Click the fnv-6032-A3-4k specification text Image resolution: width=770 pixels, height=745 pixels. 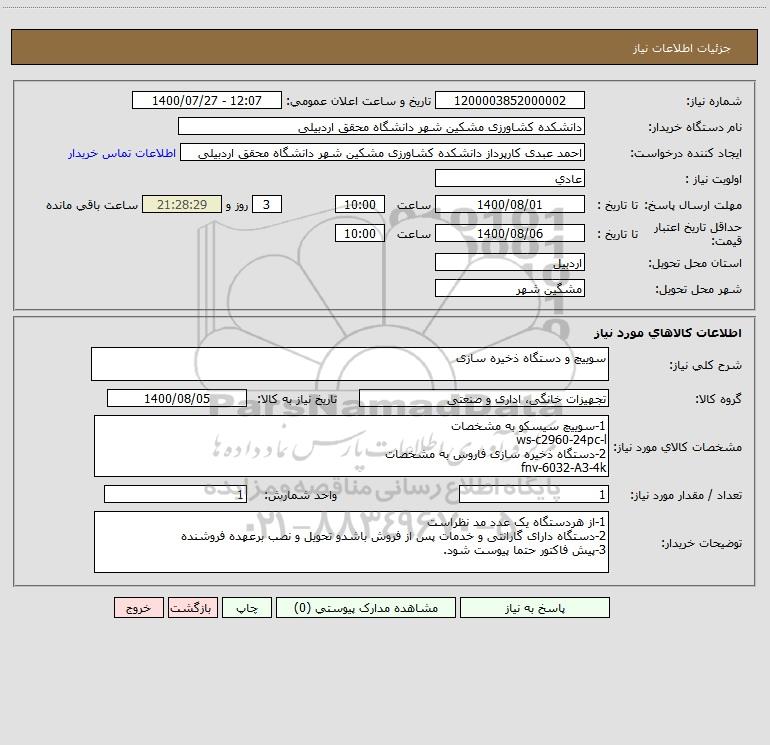coord(564,468)
